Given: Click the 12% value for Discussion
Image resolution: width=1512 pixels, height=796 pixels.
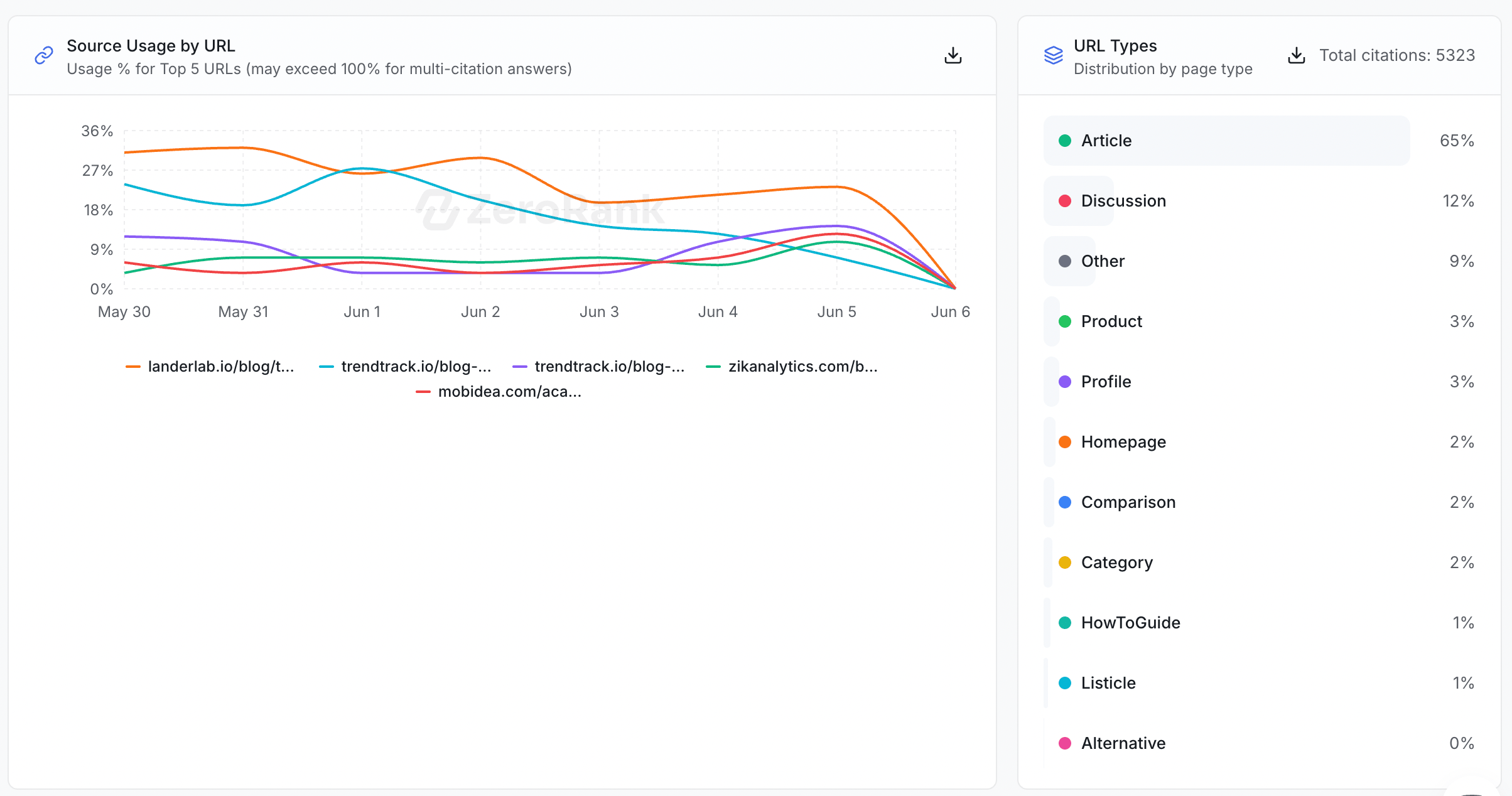Looking at the screenshot, I should 1458,201.
